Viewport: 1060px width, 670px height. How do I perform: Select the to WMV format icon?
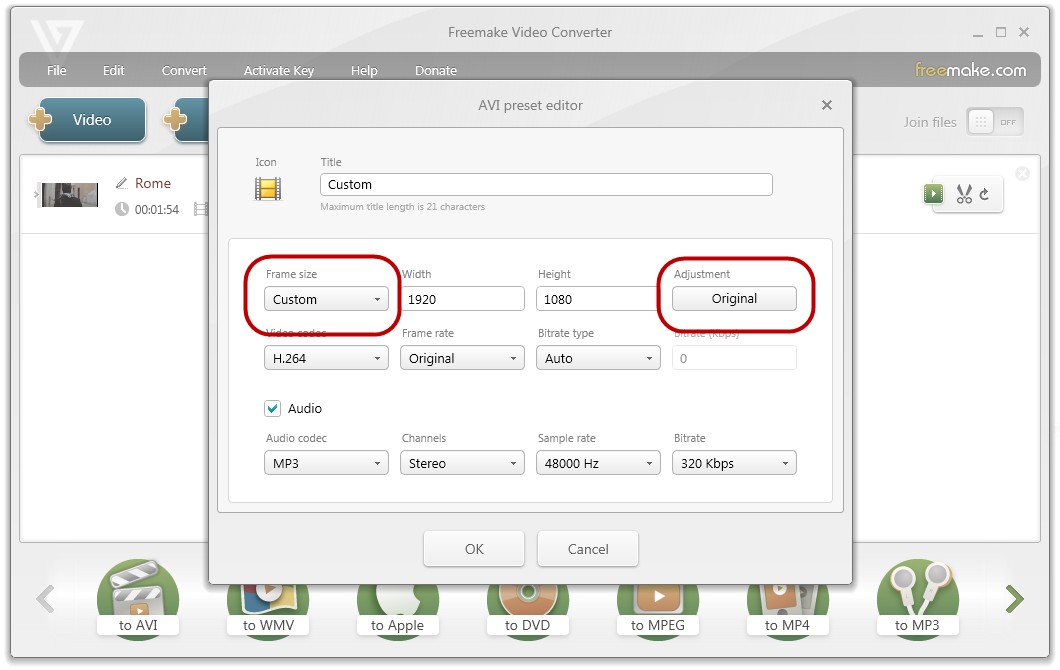pyautogui.click(x=268, y=606)
